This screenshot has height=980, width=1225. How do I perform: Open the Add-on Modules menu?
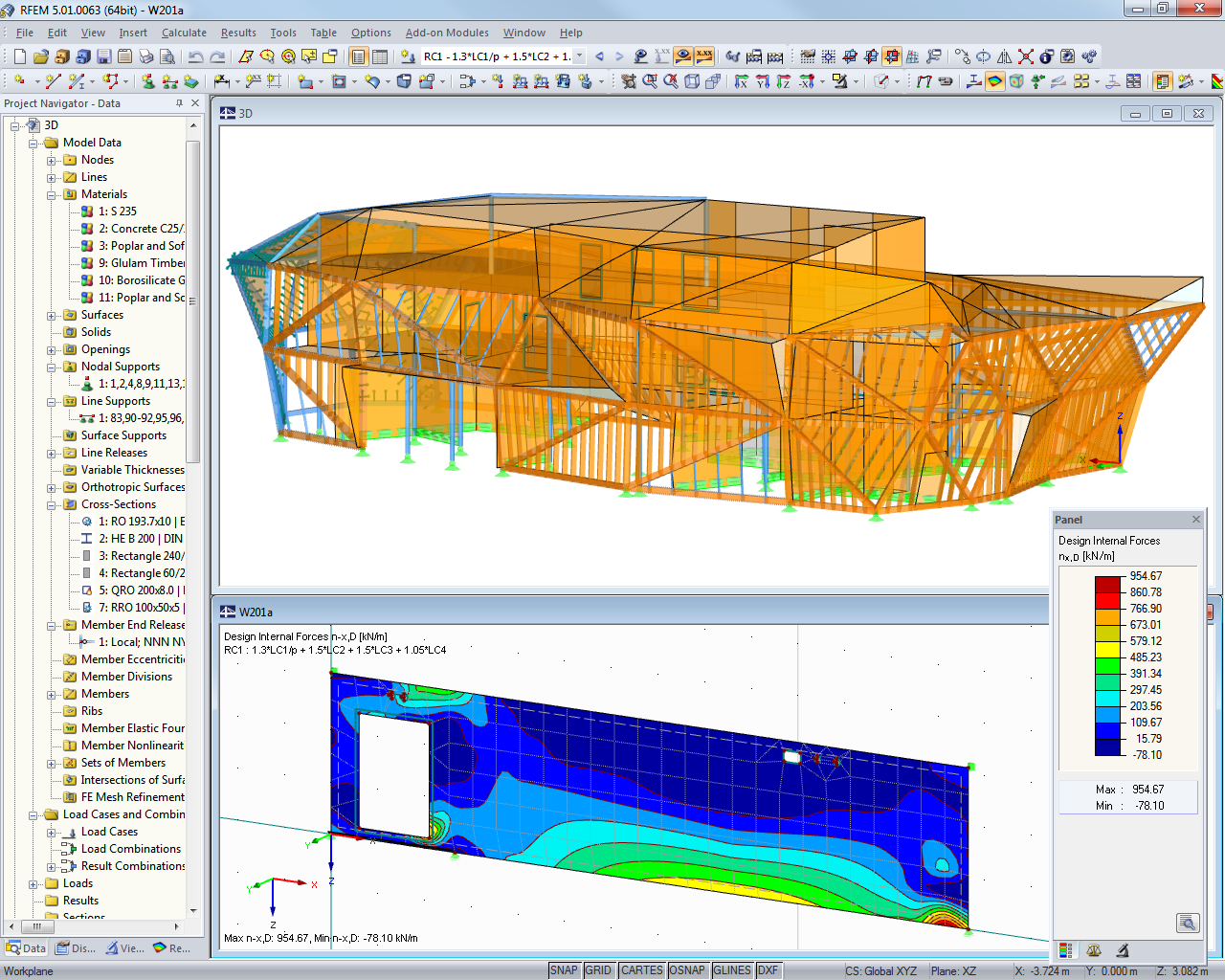tap(446, 32)
